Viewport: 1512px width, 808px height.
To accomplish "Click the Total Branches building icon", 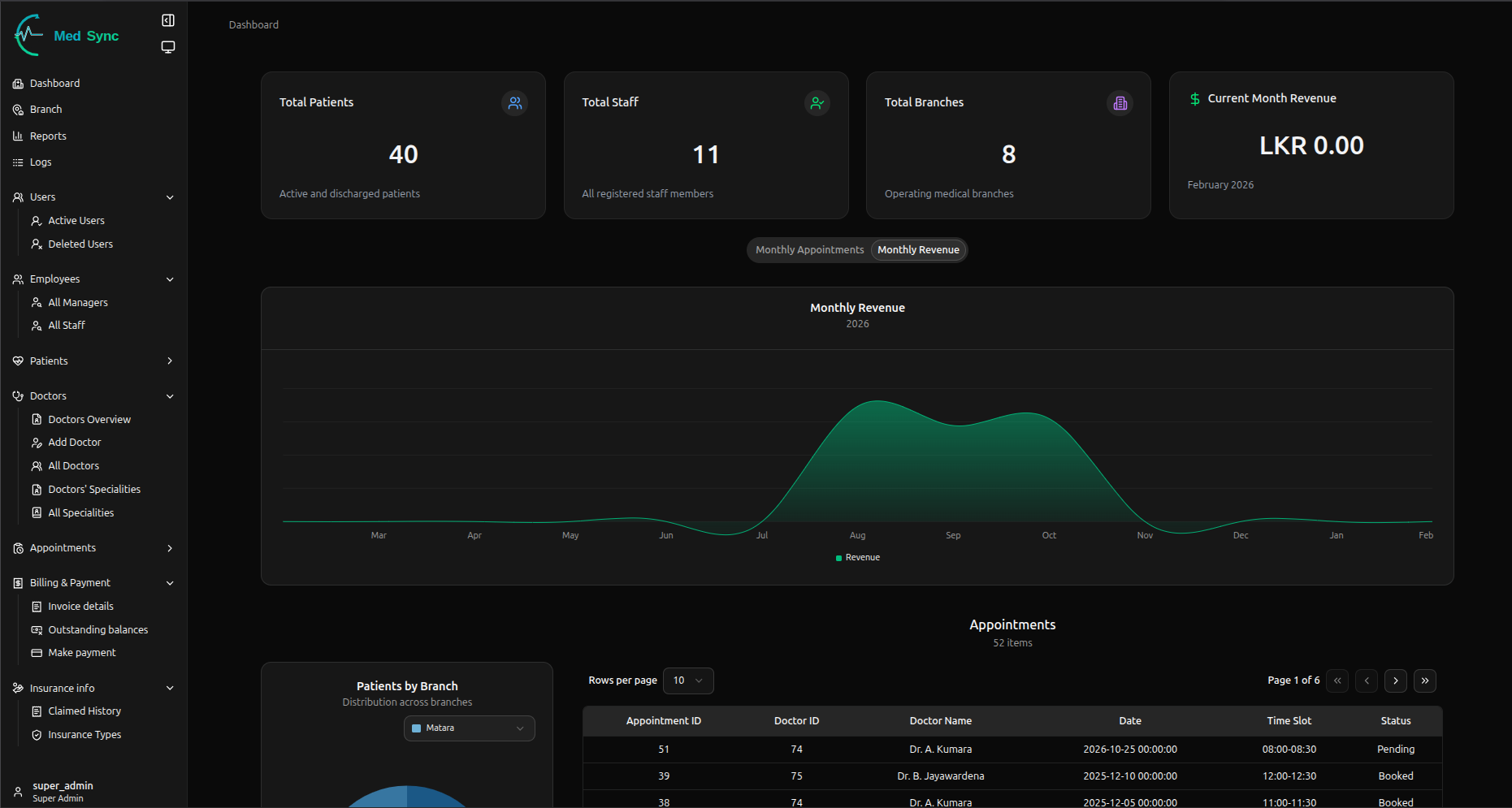I will click(1120, 103).
